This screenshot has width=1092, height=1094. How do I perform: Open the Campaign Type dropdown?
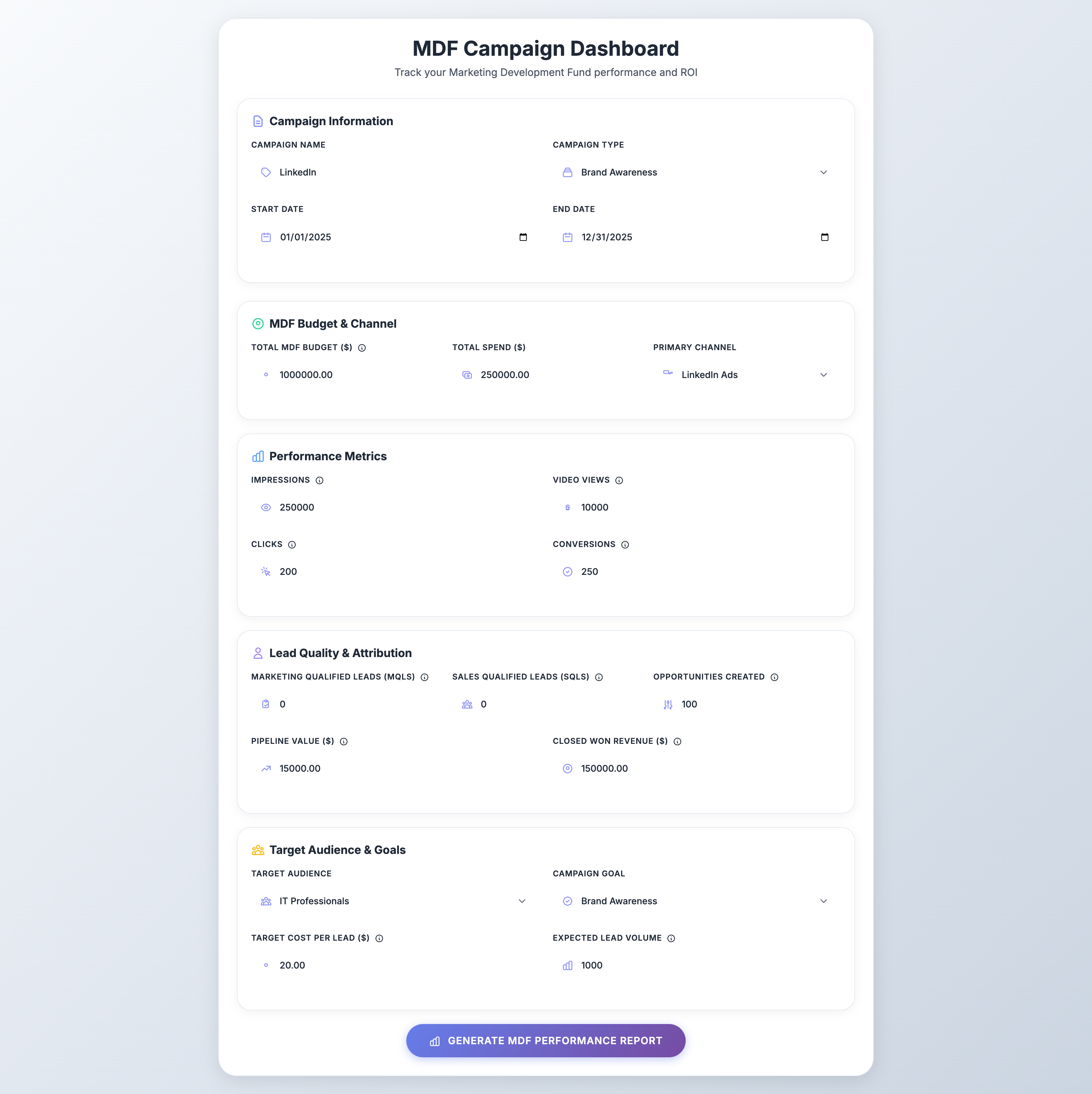point(824,172)
